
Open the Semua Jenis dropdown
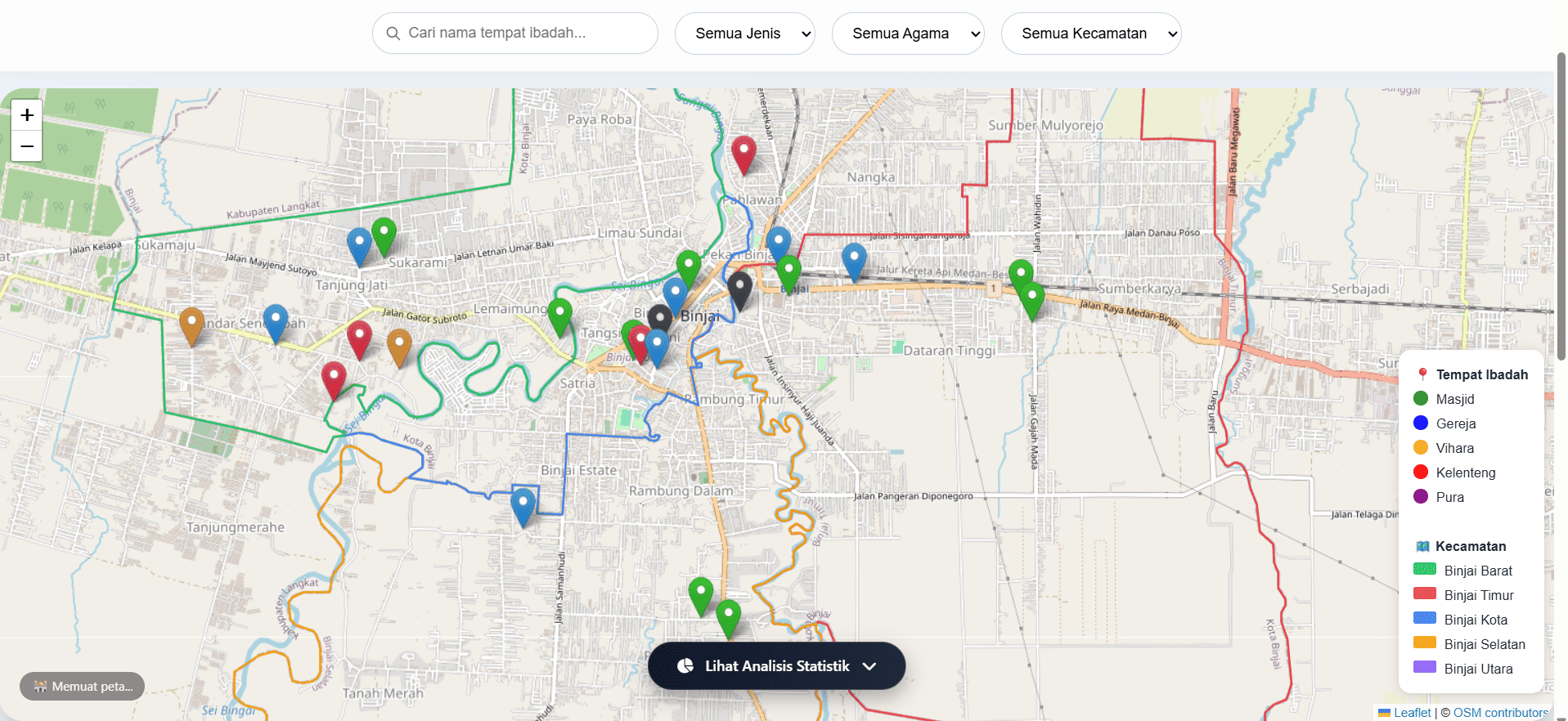[744, 34]
